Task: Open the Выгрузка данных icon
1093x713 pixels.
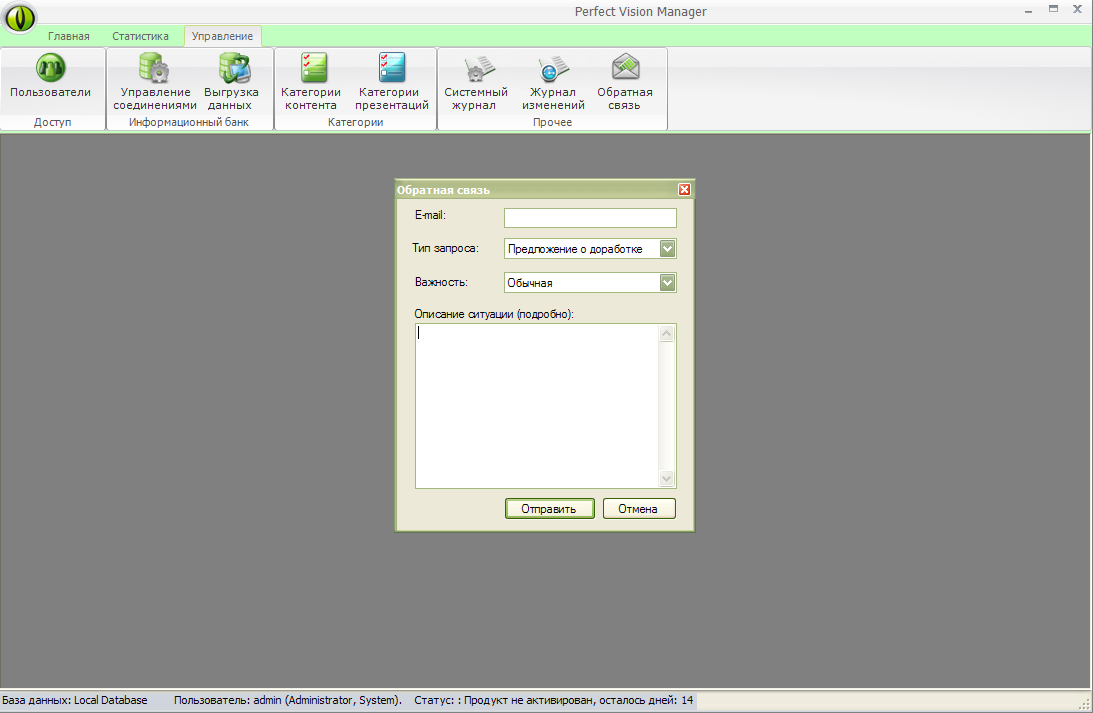Action: (x=231, y=69)
